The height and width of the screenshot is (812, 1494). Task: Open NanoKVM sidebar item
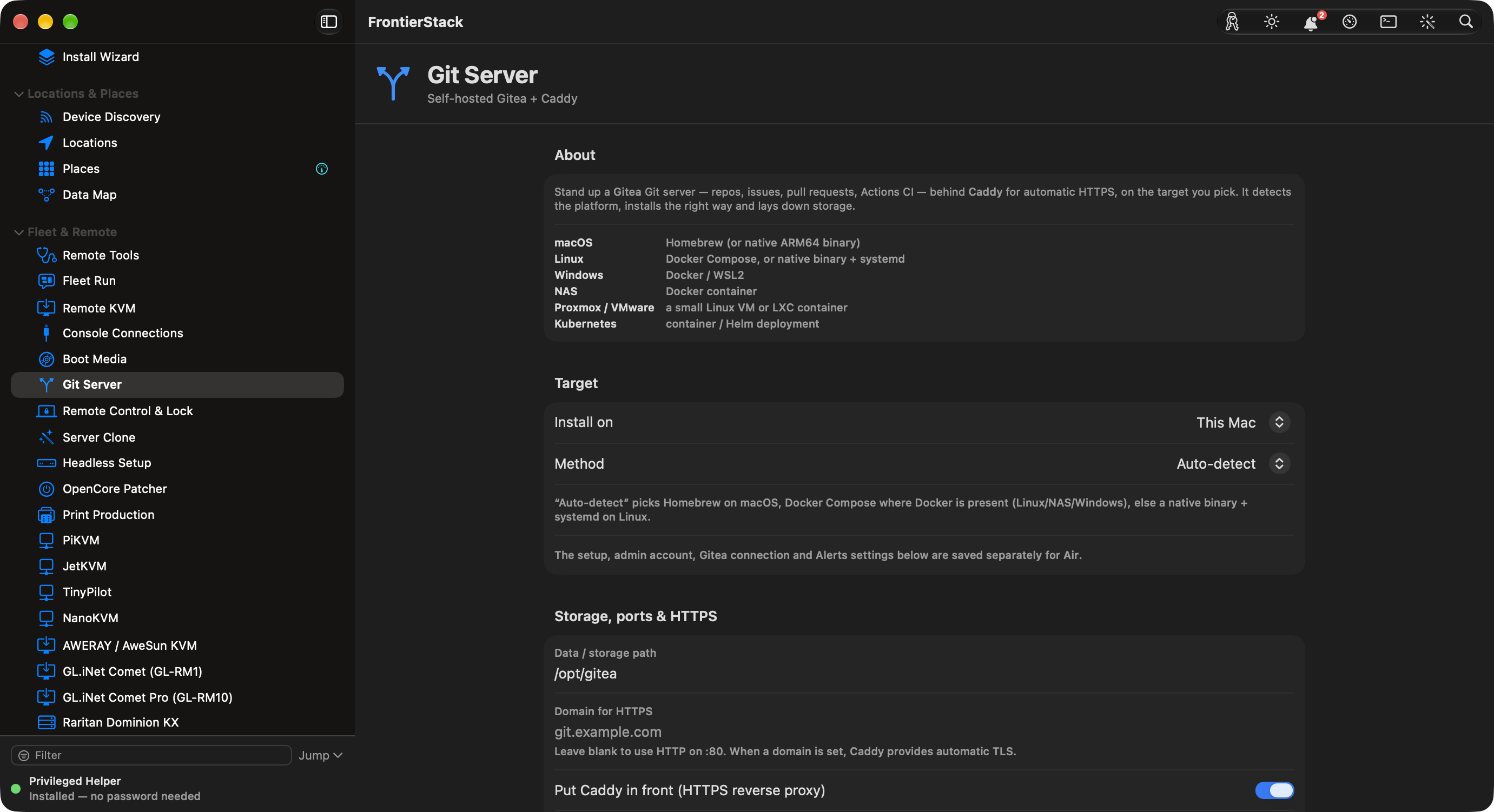(177, 618)
